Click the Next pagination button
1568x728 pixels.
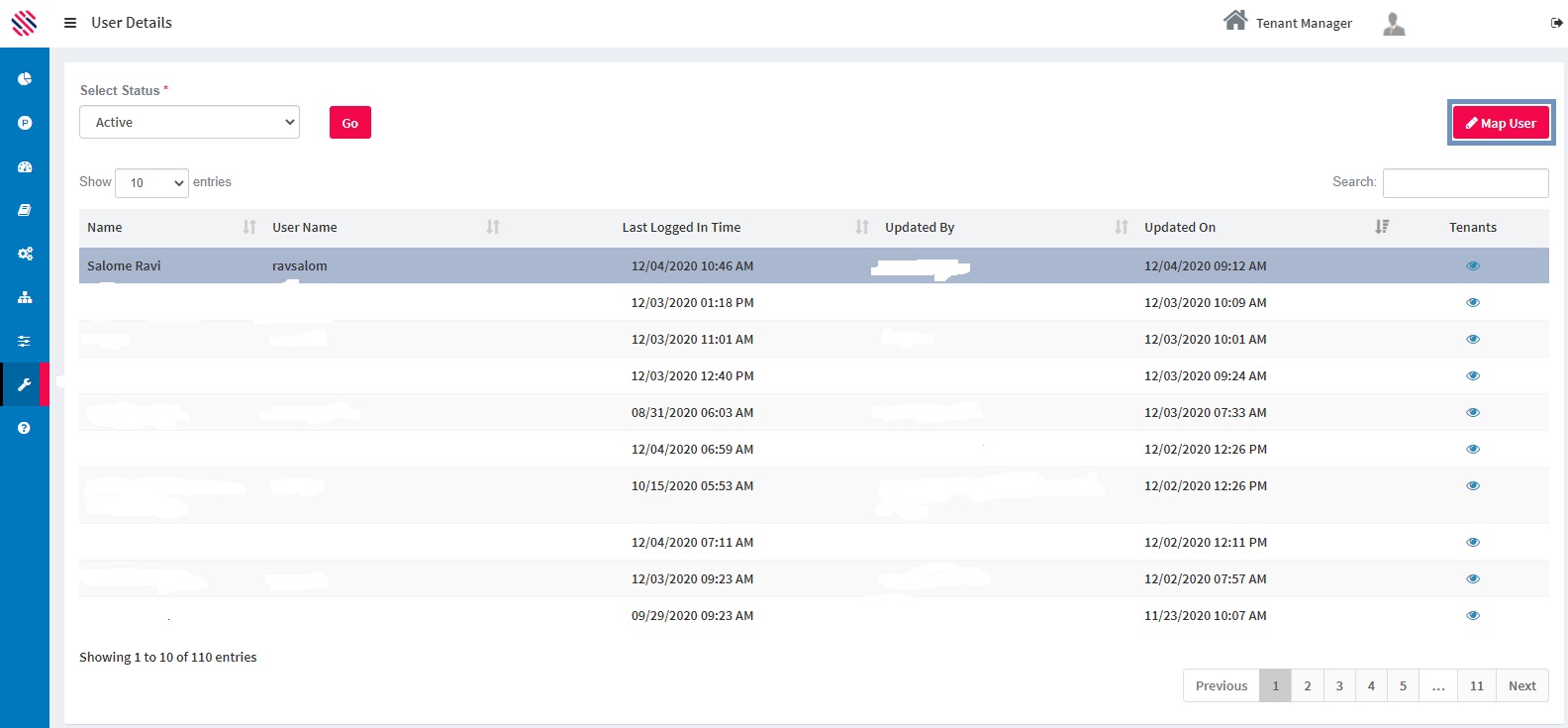(1521, 685)
